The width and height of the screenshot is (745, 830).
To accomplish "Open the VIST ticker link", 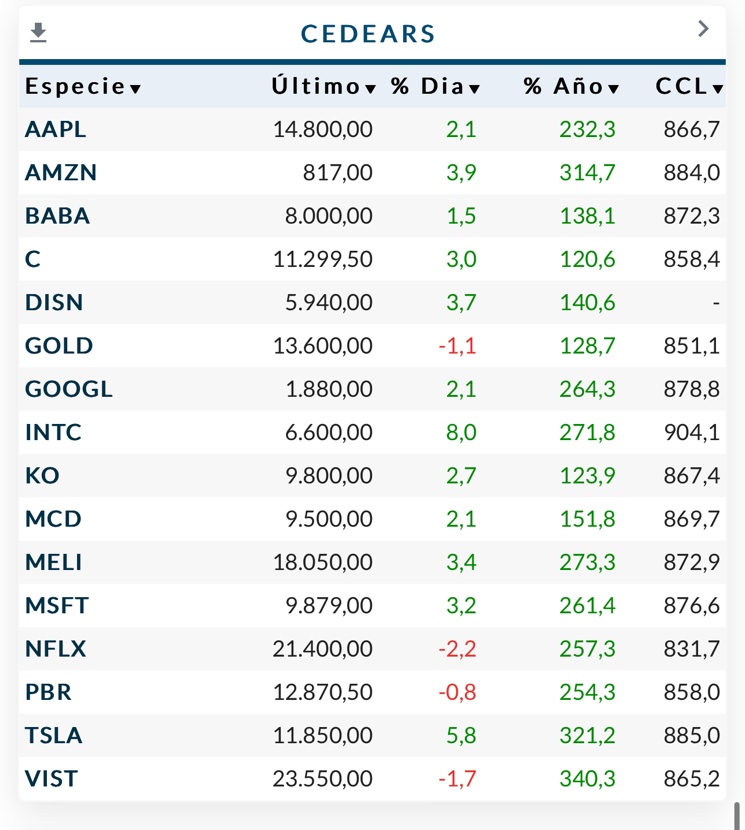I will (51, 778).
